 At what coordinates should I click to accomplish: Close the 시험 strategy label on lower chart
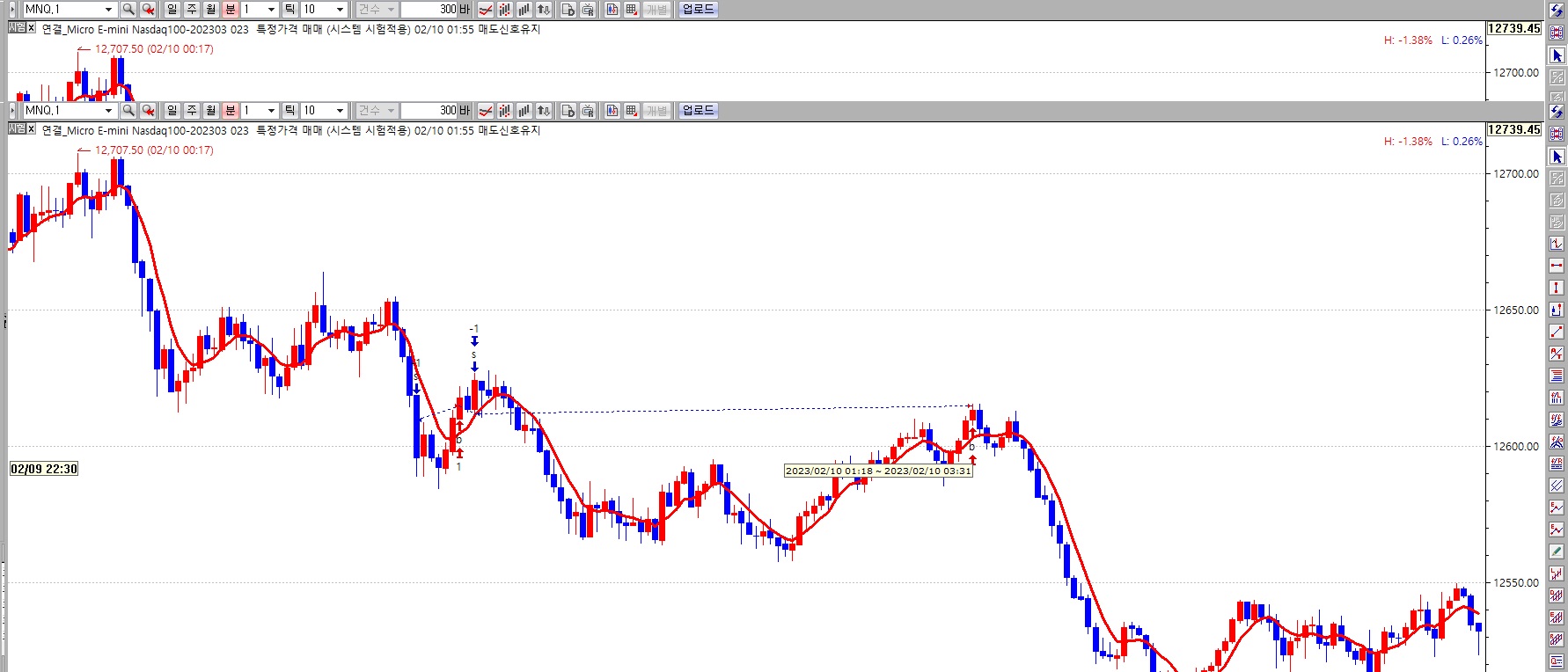point(32,129)
